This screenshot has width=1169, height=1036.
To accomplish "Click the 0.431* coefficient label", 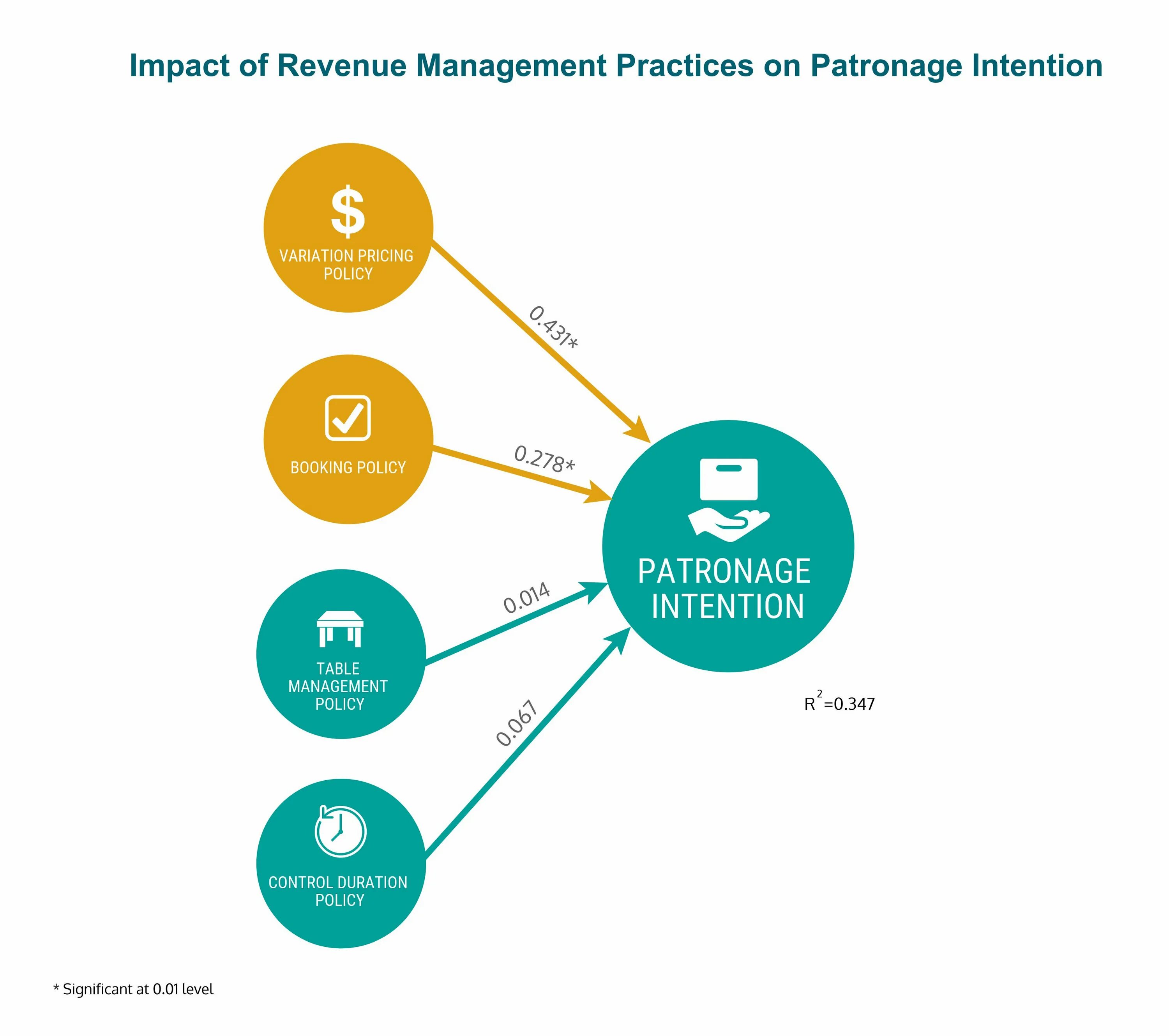I will point(553,327).
